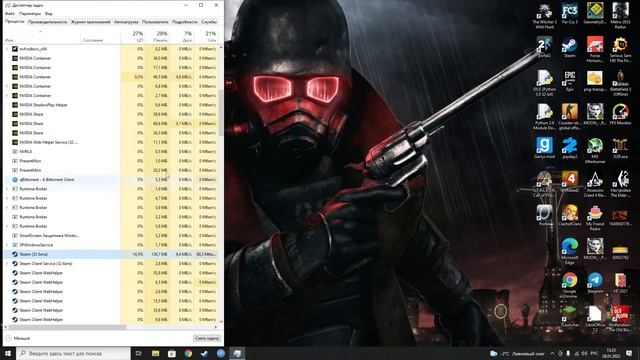Select the left4dead2 desktop icon
Viewport: 640px width, 360px height.
coord(569,182)
